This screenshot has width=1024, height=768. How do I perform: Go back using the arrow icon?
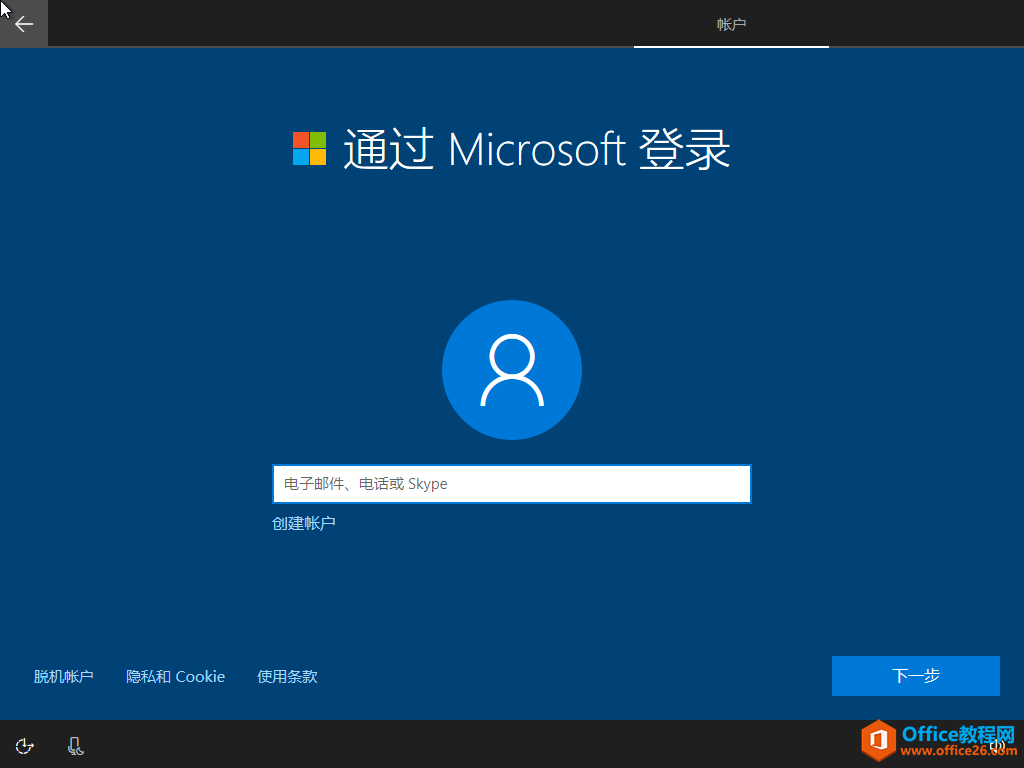pyautogui.click(x=24, y=24)
